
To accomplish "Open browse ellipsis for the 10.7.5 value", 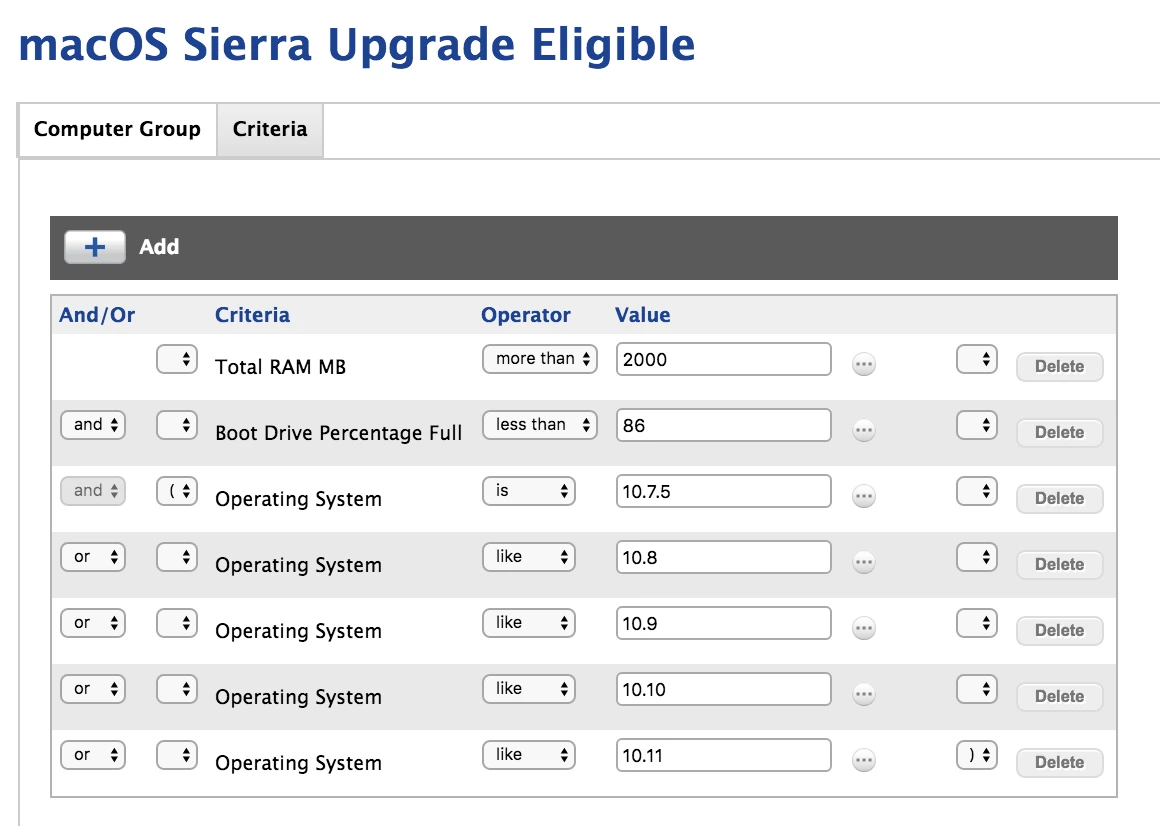I will [x=863, y=496].
